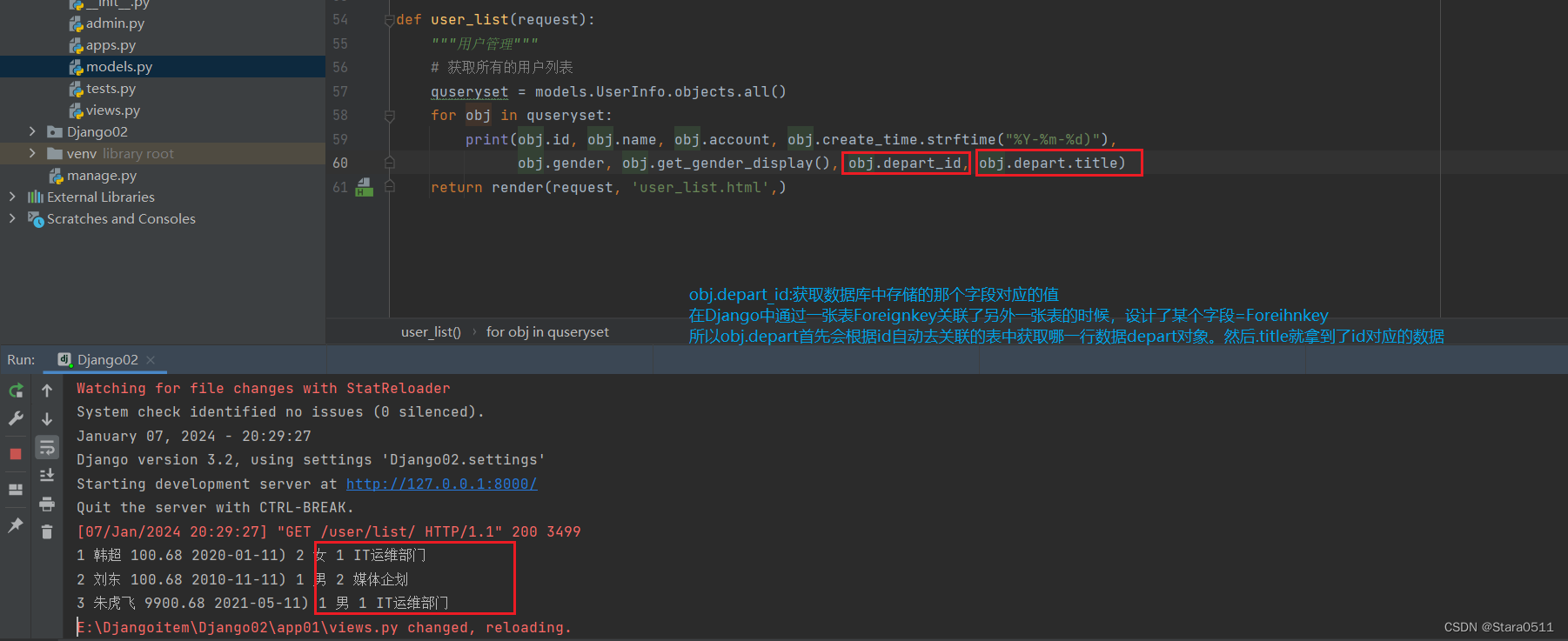Open manage.py in project tree
This screenshot has width=1568, height=641.
point(101,176)
